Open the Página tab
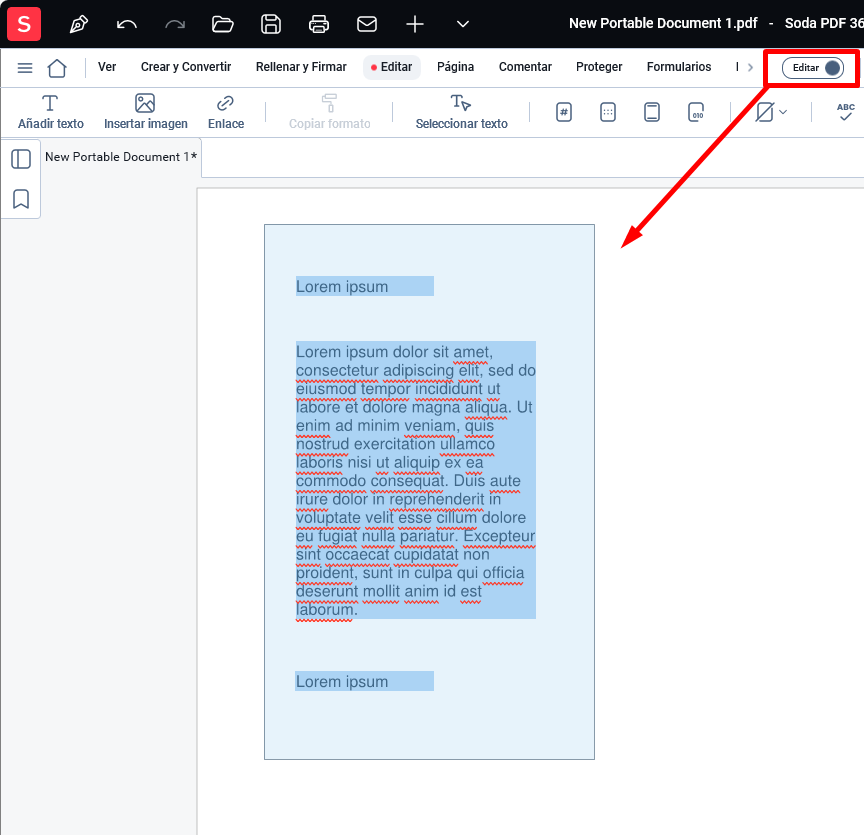864x835 pixels. pyautogui.click(x=455, y=67)
